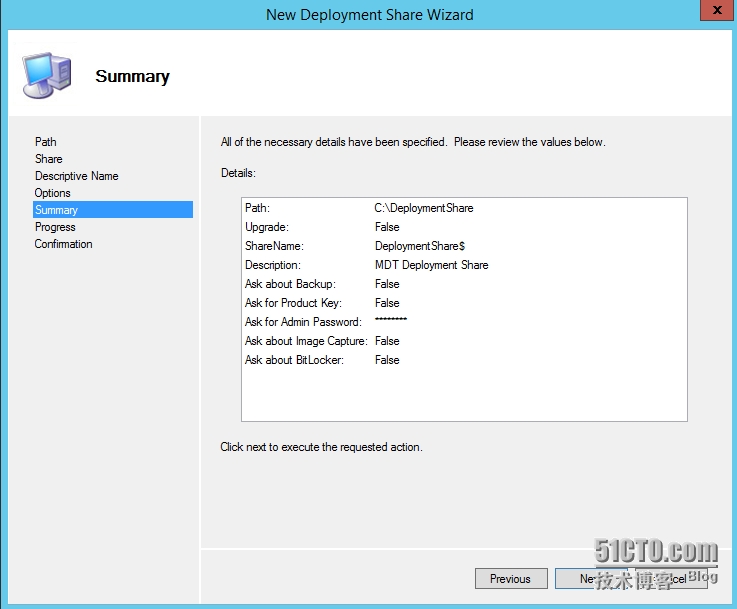Click the Ask about Image Capture: label
Screen dimensions: 737x609
click(x=306, y=341)
